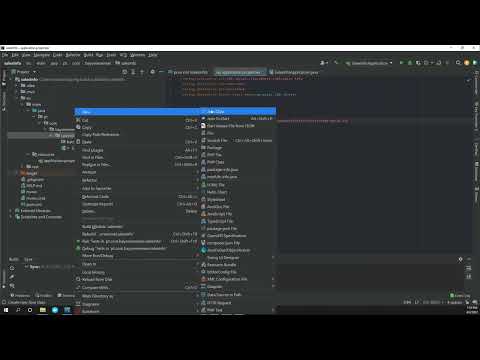
Task: Click the run configuration dropdown in toolbar
Action: pyautogui.click(x=369, y=63)
